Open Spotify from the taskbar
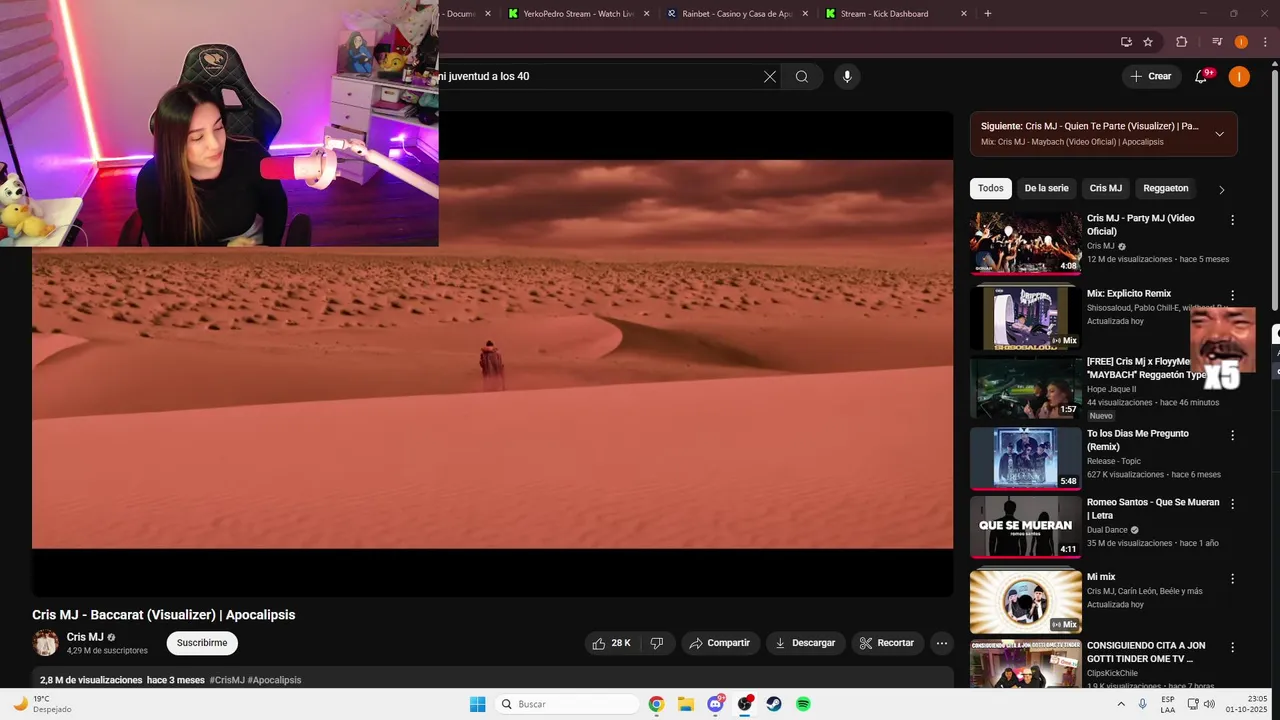1280x720 pixels. pos(803,704)
